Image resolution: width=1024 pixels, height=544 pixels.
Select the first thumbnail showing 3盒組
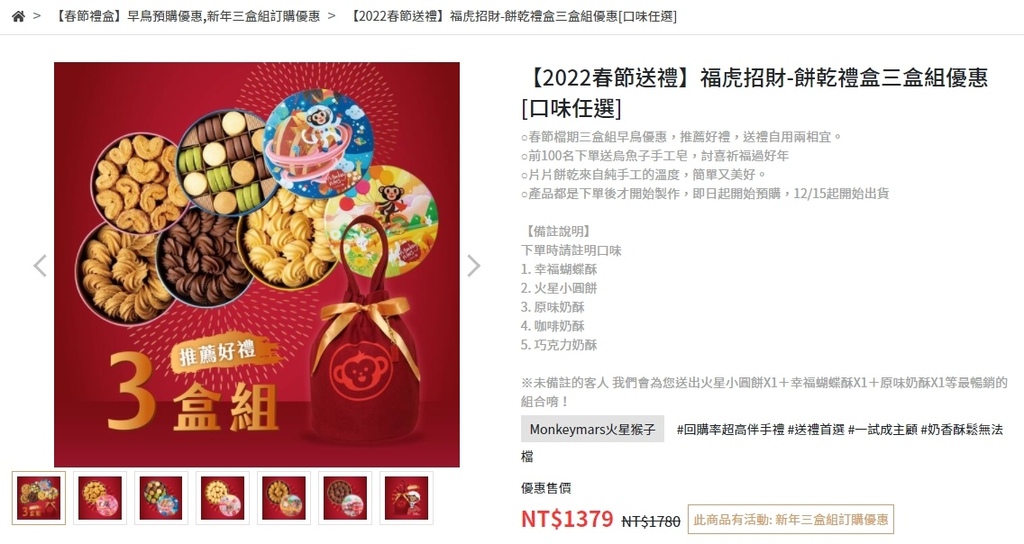39,498
